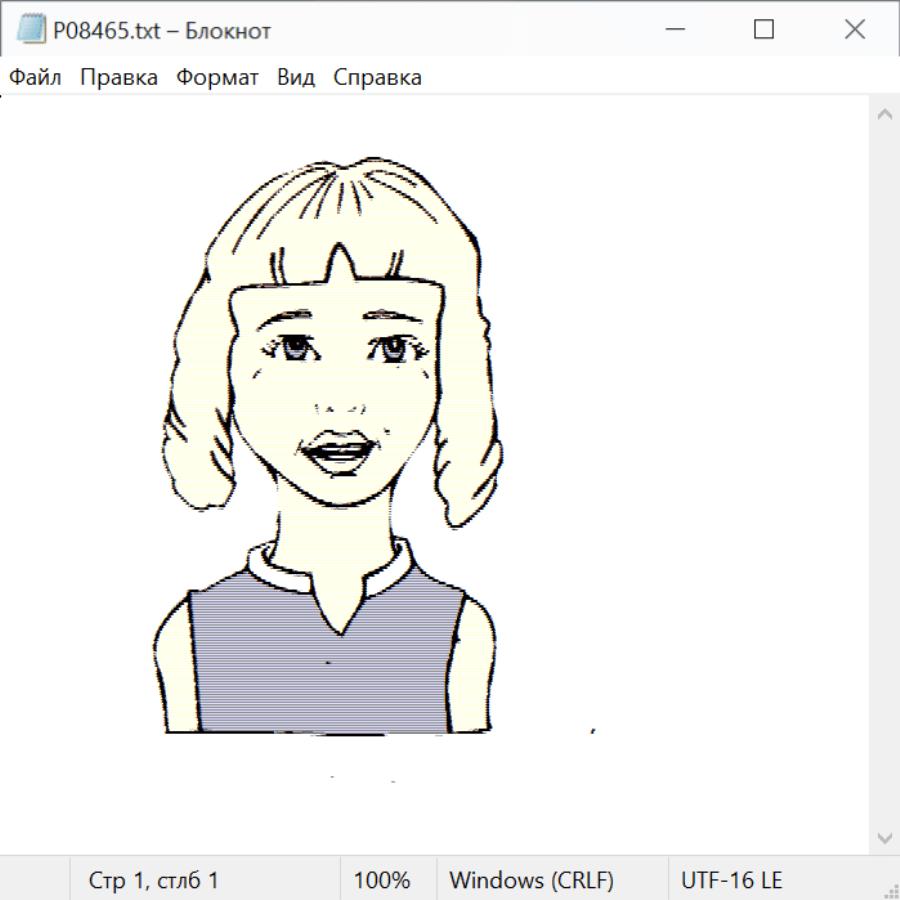Click the resize grip in bottom corner
Screen dimensions: 900x900
click(x=890, y=890)
